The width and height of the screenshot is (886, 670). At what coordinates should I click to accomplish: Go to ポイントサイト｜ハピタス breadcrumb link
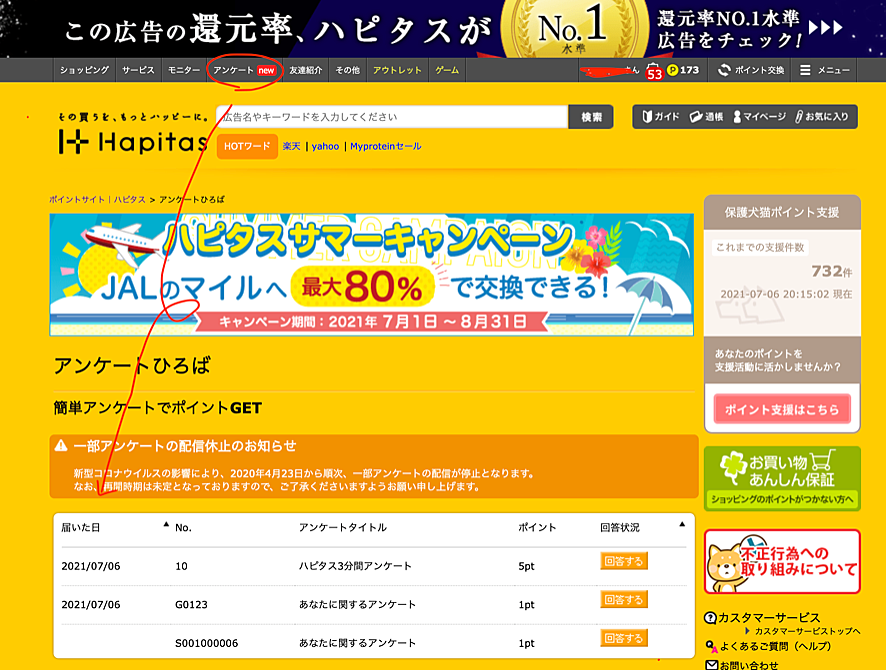pos(97,199)
